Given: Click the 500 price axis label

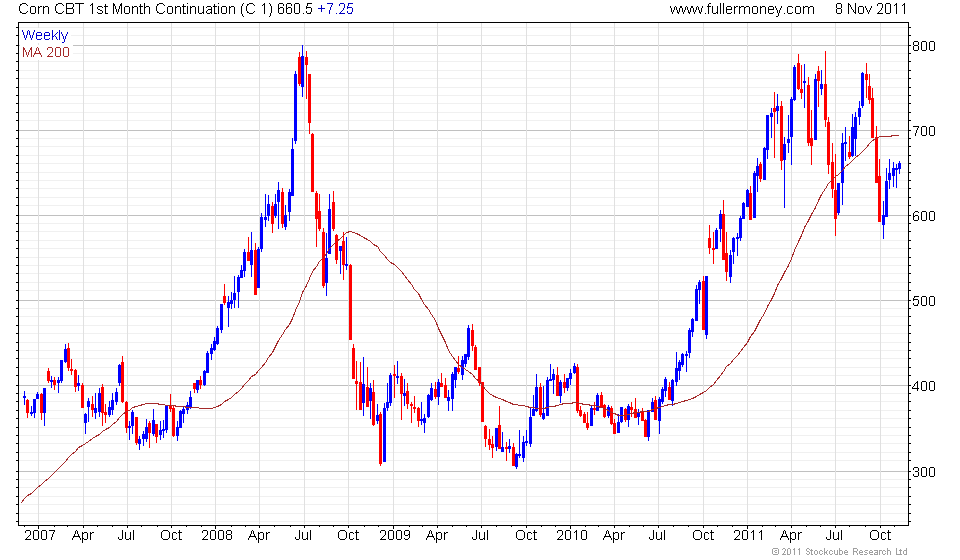Looking at the screenshot, I should [x=923, y=301].
